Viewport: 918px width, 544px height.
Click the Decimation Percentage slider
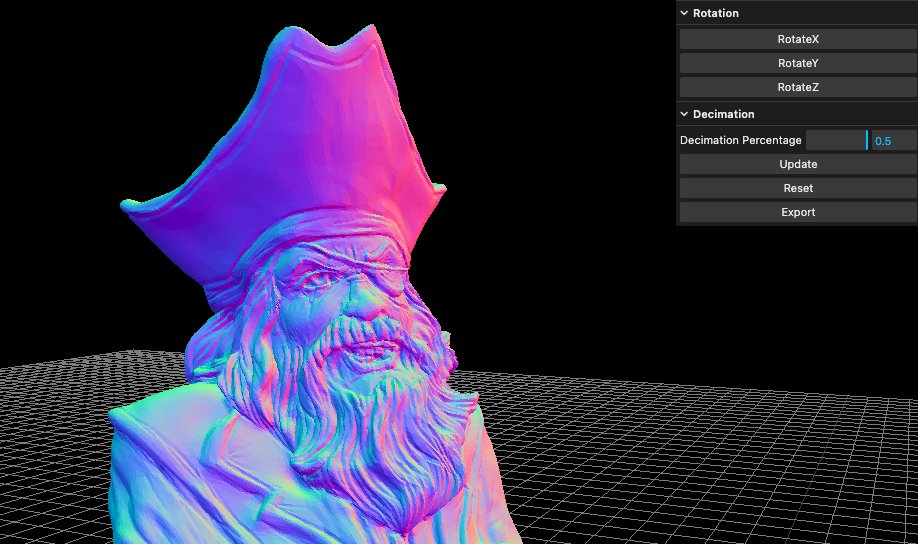point(837,141)
